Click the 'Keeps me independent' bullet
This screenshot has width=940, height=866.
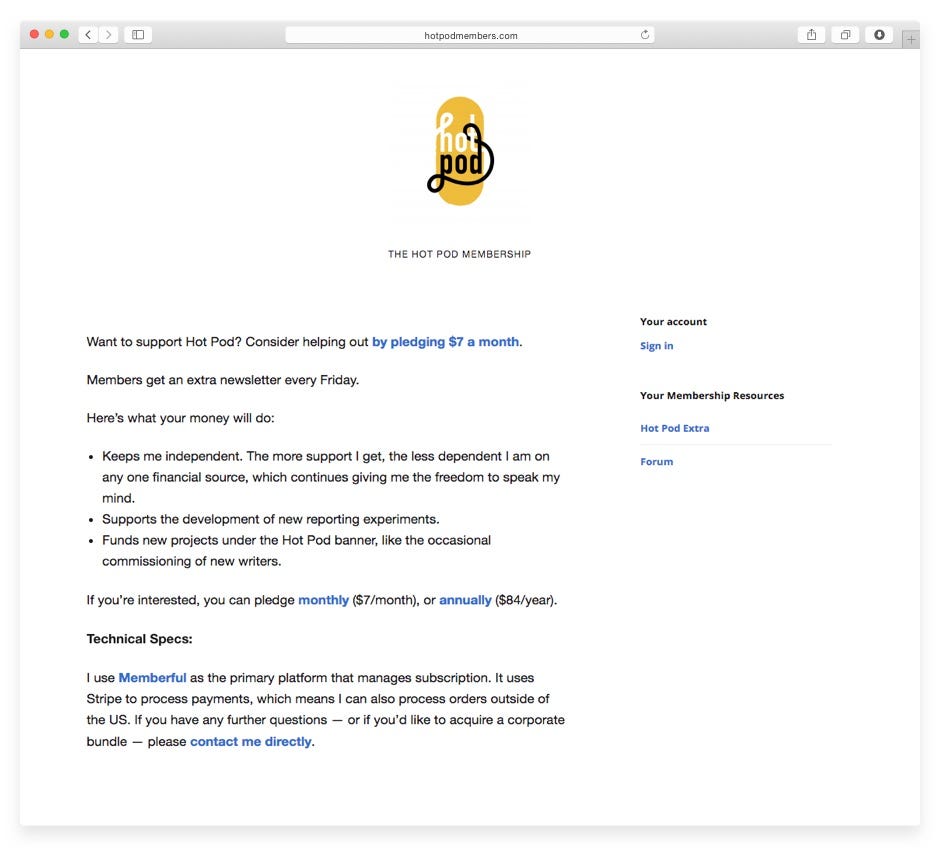tap(331, 477)
